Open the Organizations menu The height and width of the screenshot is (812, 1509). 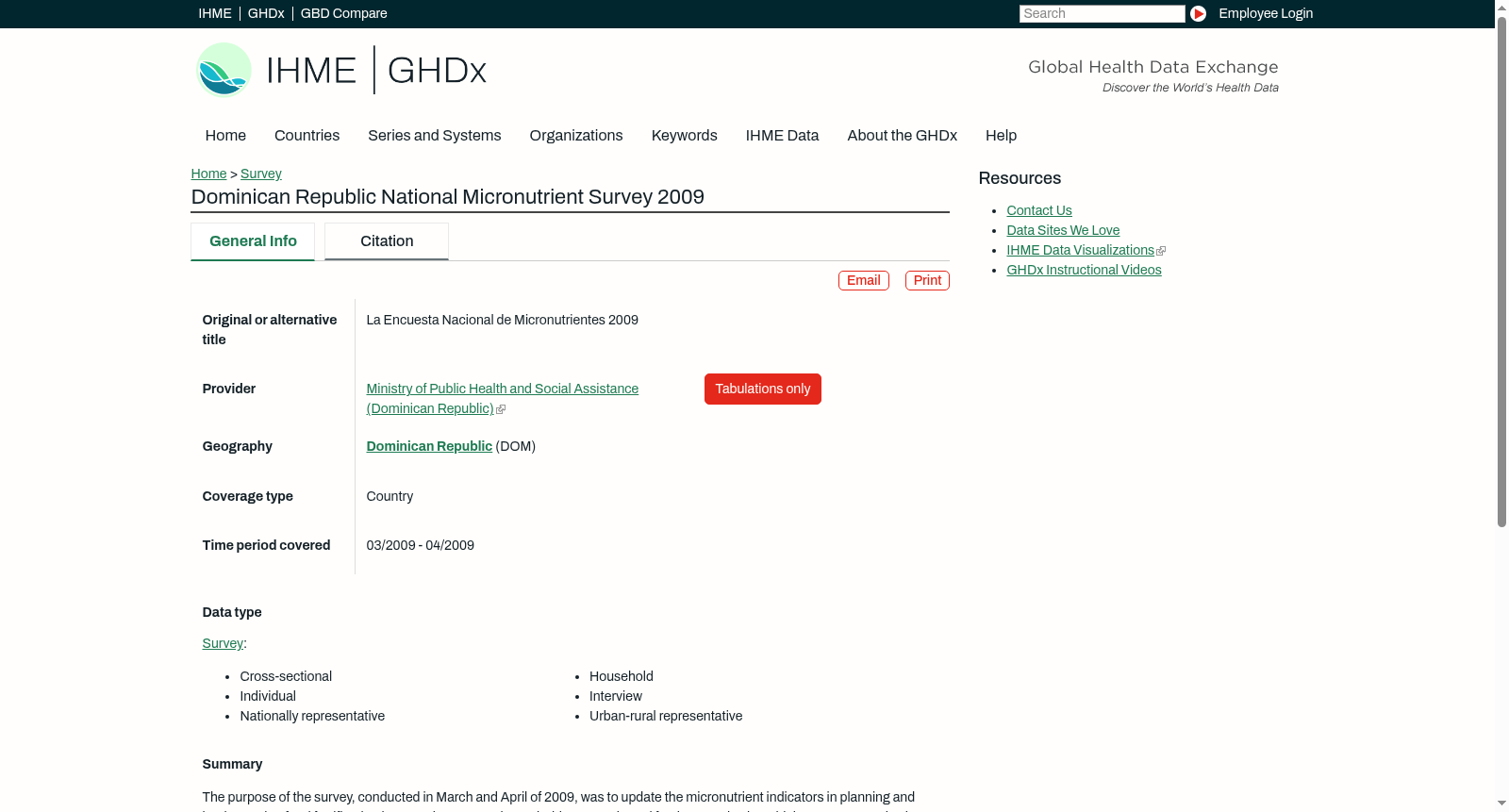(576, 136)
